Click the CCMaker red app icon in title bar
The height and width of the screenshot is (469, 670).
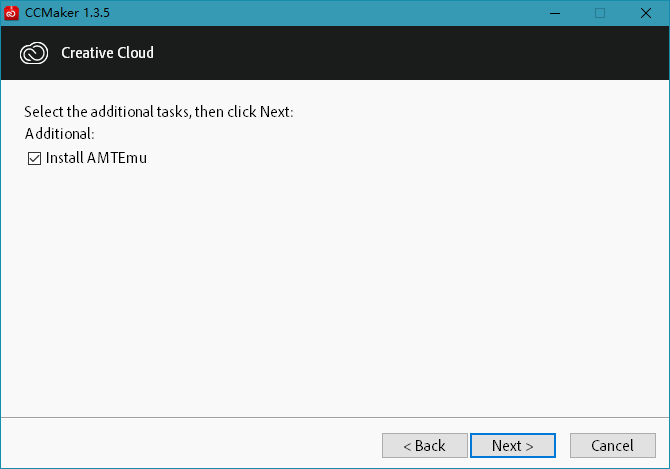(11, 13)
